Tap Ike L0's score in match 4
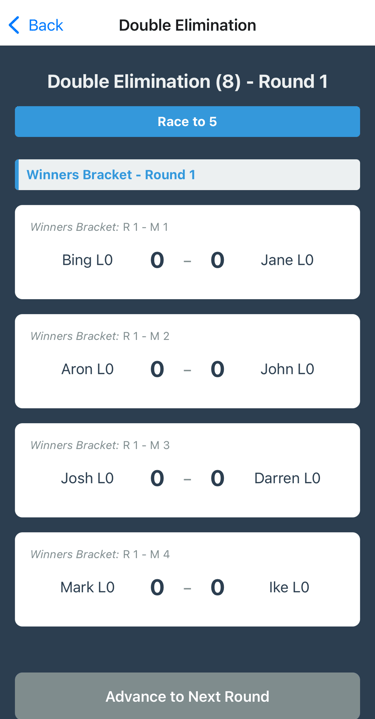 [x=217, y=587]
